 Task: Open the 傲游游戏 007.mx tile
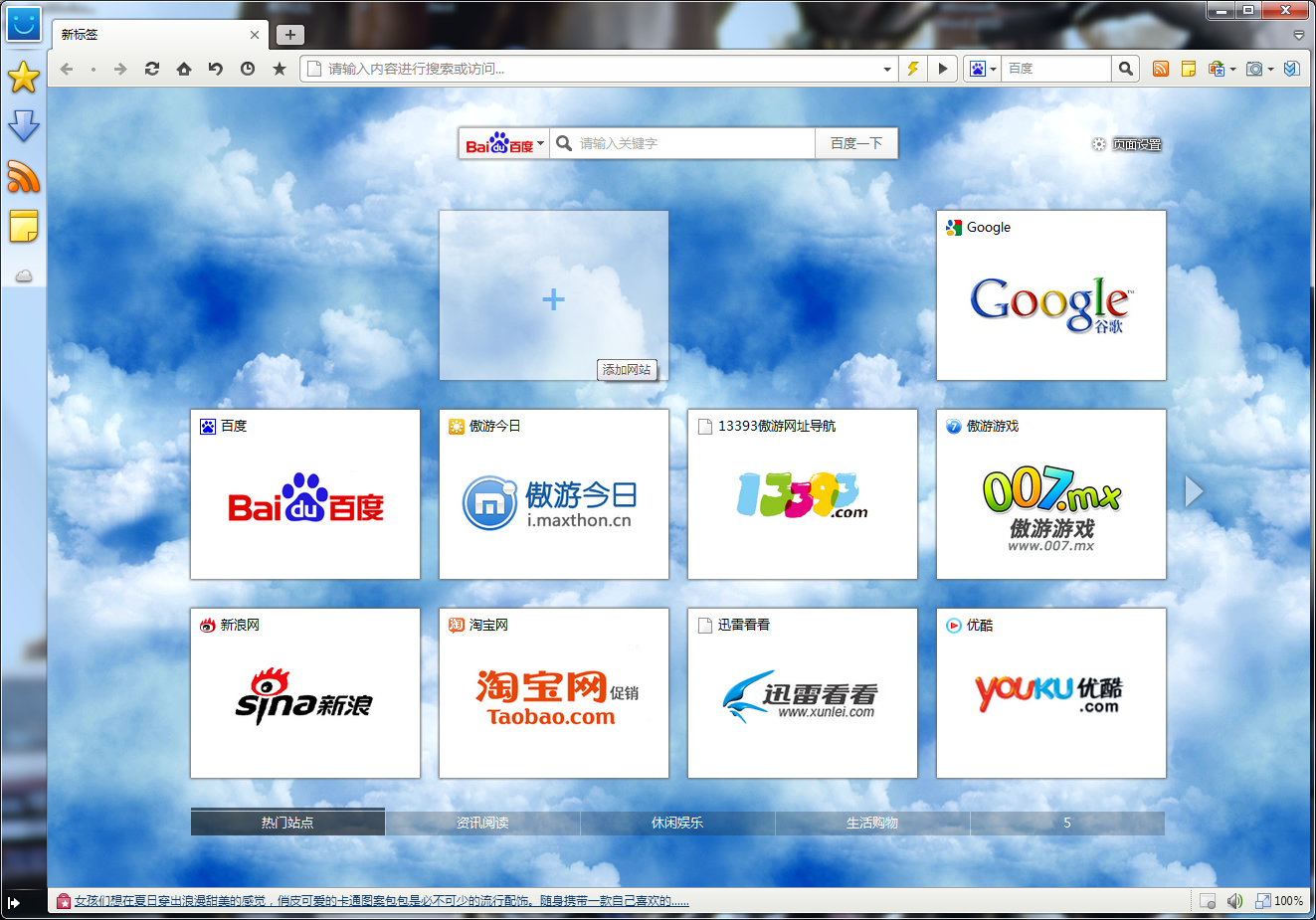click(1051, 494)
